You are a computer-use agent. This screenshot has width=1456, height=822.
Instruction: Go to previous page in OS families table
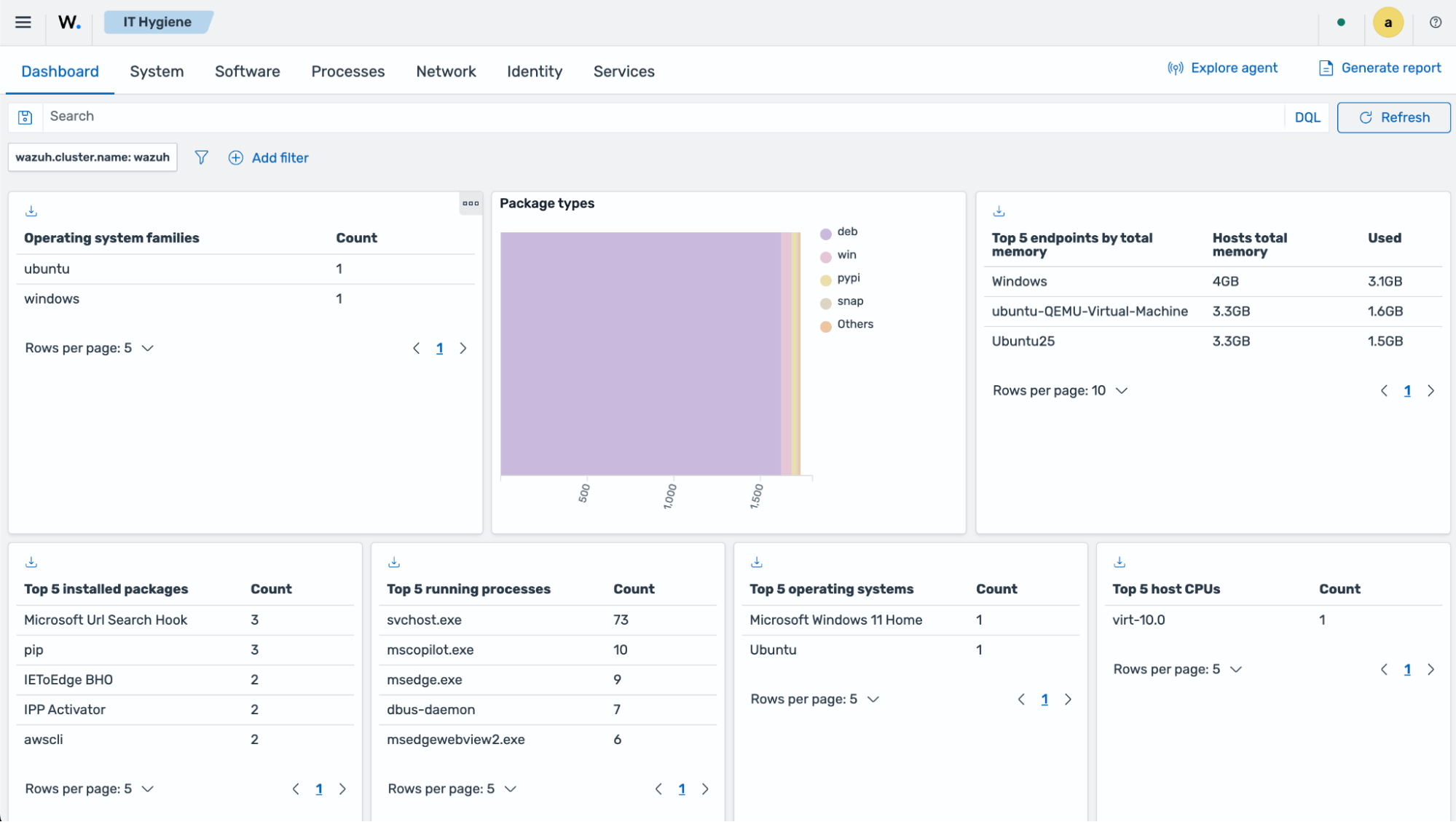pyautogui.click(x=417, y=348)
